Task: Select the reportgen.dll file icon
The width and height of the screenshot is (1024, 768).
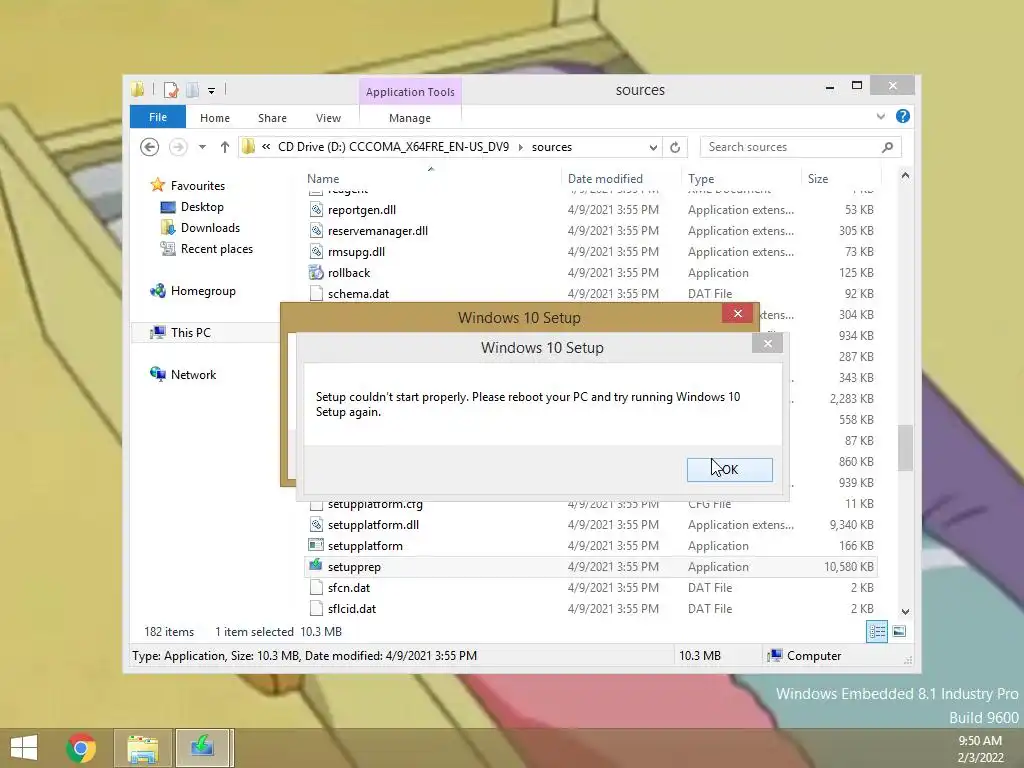Action: click(x=316, y=210)
